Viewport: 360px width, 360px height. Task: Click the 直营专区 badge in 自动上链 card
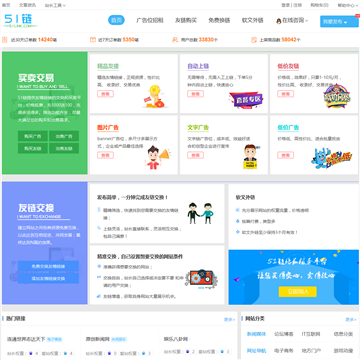246,99
